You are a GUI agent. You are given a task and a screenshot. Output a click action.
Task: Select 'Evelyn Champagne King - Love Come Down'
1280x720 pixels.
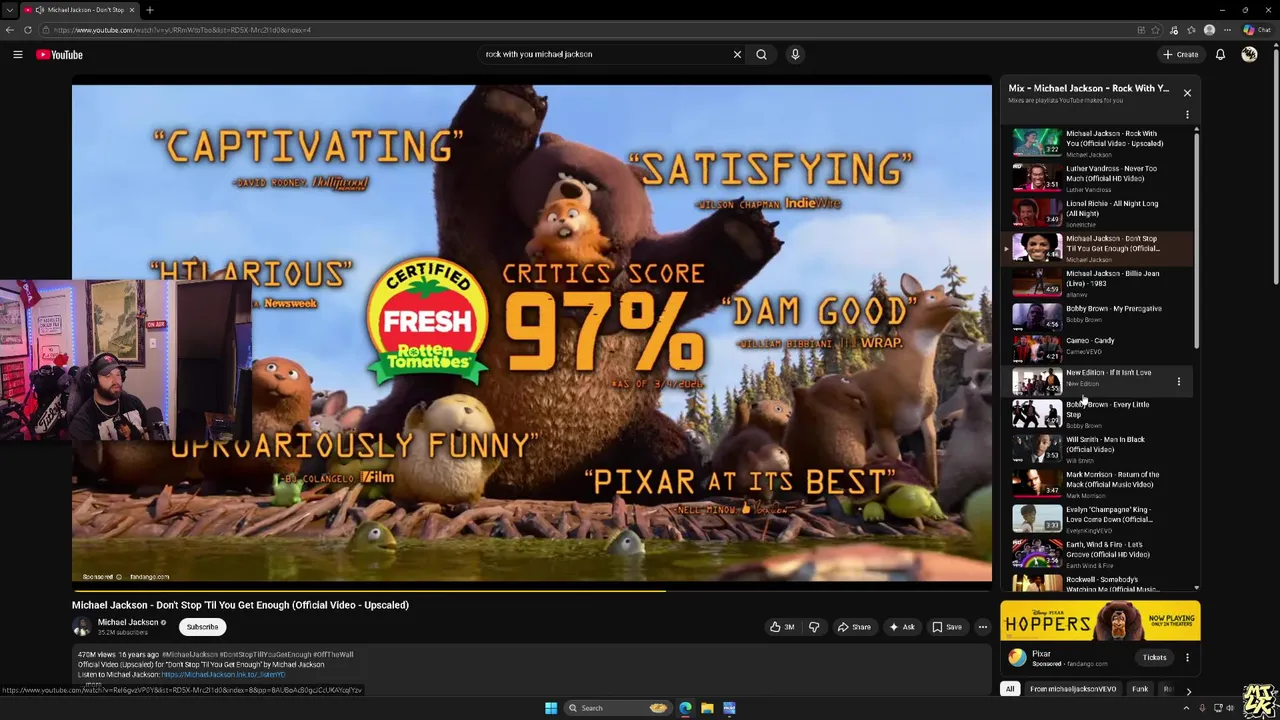click(1100, 518)
